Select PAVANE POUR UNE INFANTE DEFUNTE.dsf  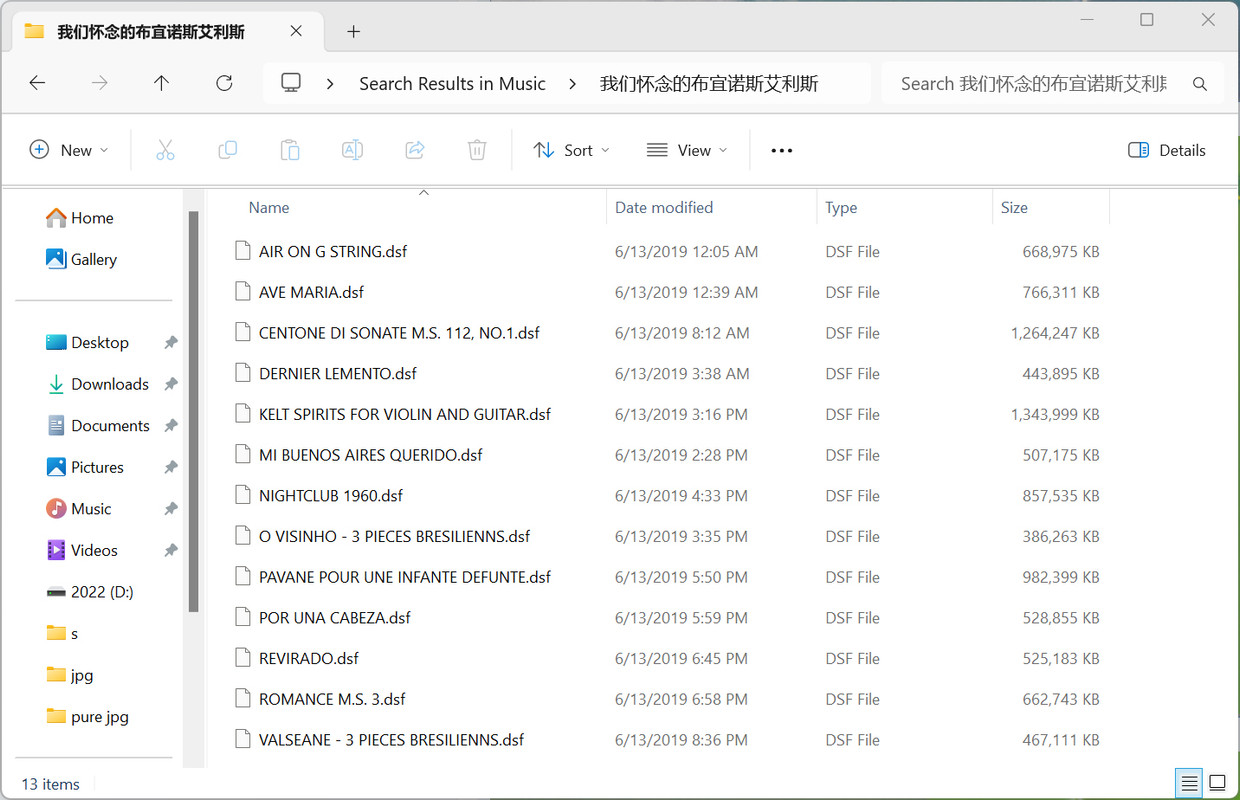pyautogui.click(x=405, y=577)
